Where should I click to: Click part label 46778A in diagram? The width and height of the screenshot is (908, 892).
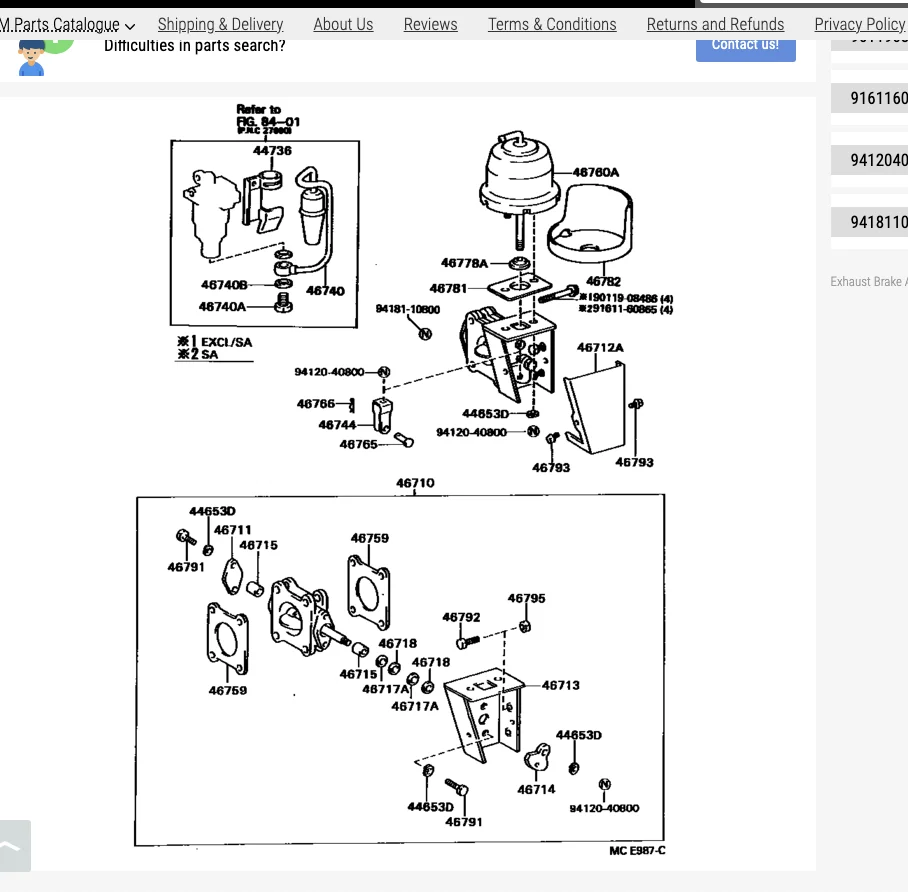464,264
